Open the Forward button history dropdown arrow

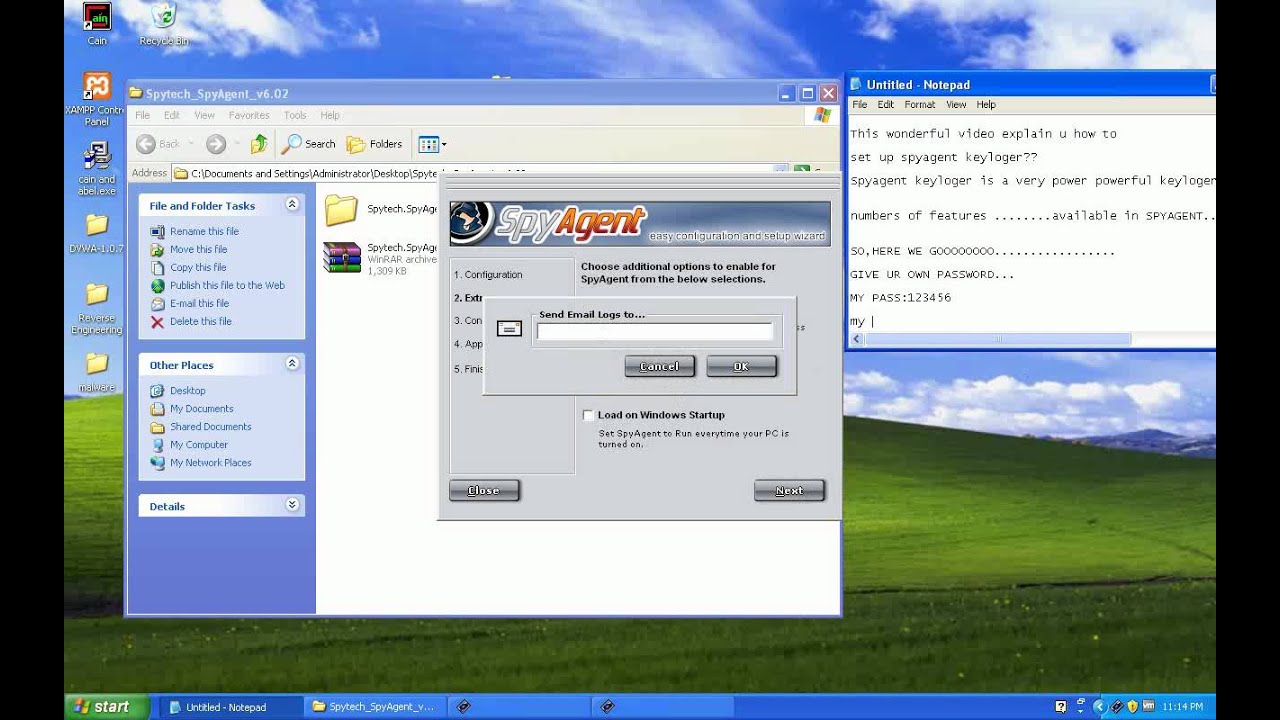point(237,144)
